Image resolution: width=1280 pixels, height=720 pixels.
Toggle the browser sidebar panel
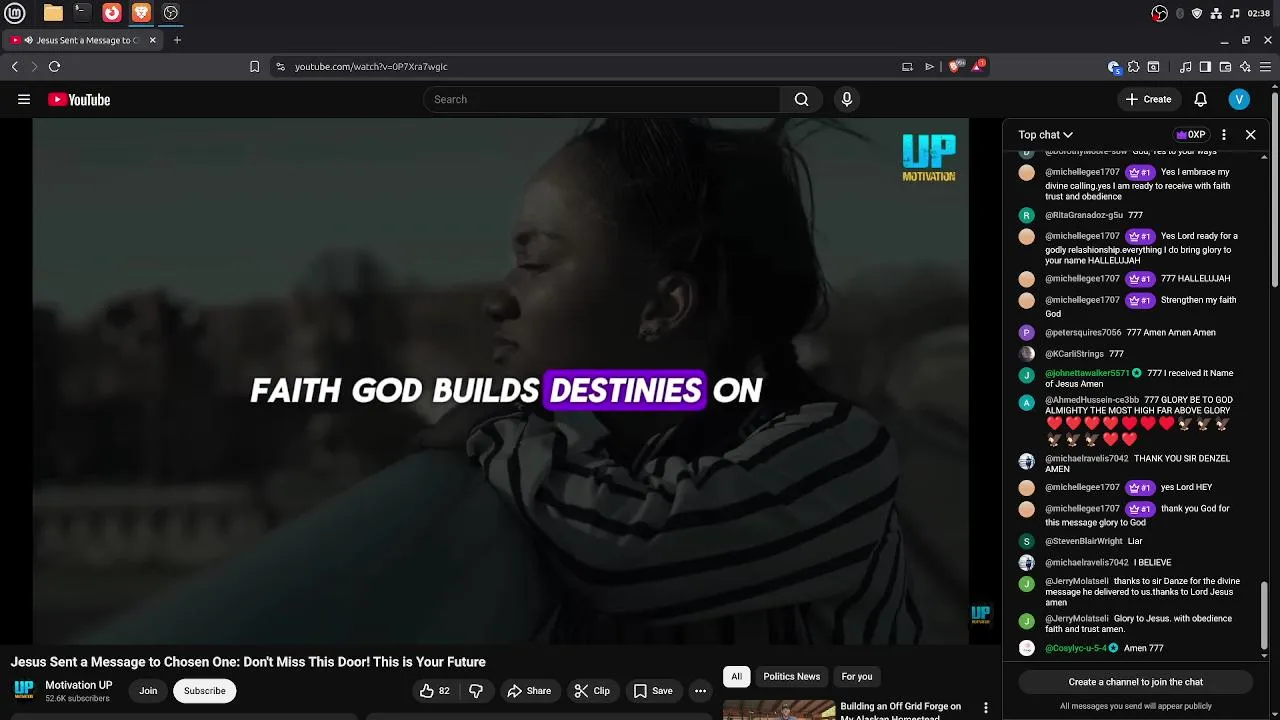point(1205,67)
